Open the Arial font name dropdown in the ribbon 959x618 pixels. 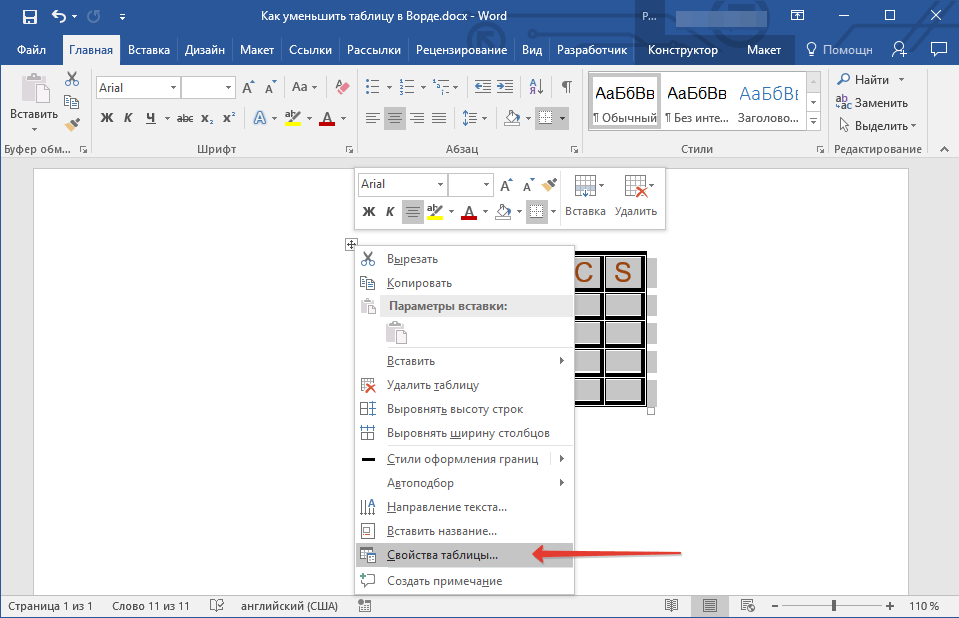coord(173,88)
